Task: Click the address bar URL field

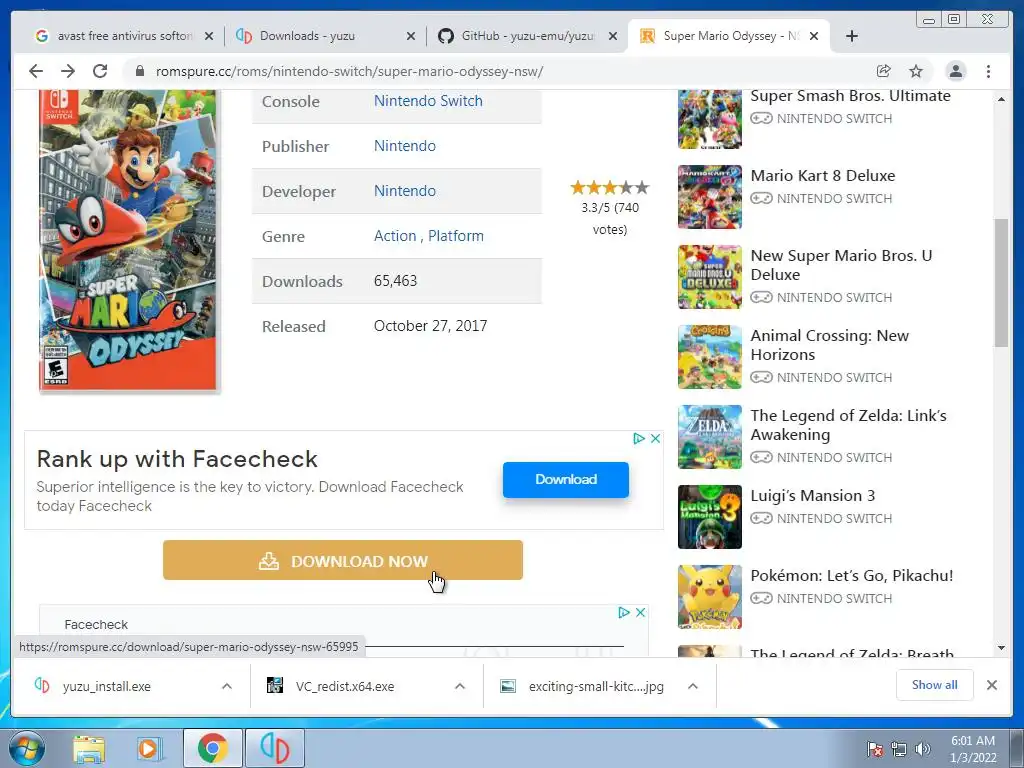Action: (x=496, y=71)
